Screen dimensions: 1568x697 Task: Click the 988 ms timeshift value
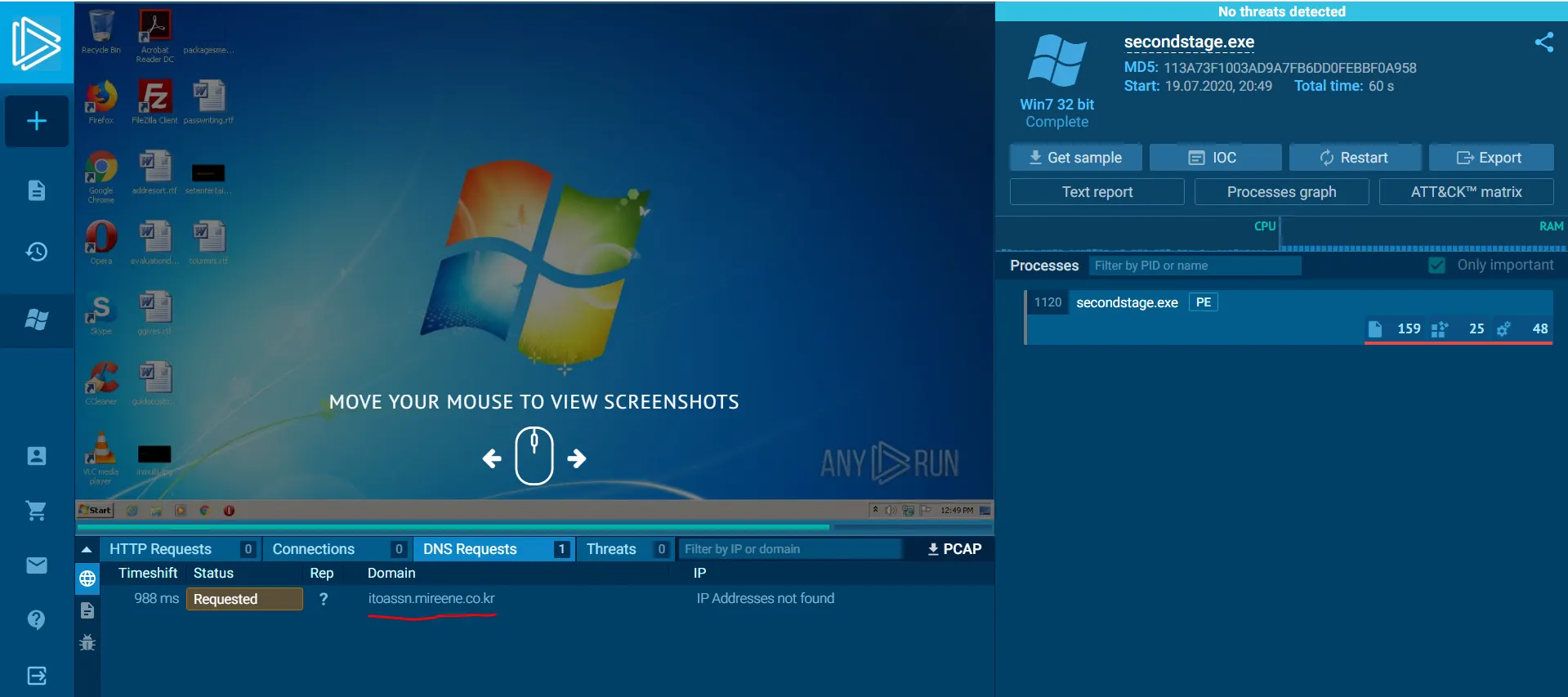(156, 599)
